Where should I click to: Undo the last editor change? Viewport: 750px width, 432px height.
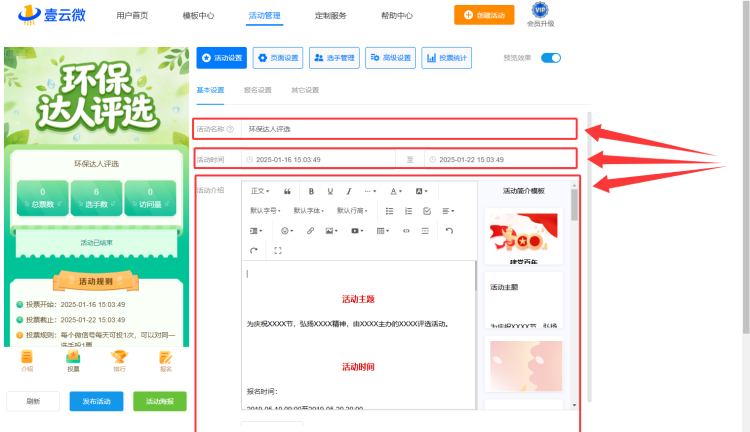pyautogui.click(x=449, y=231)
